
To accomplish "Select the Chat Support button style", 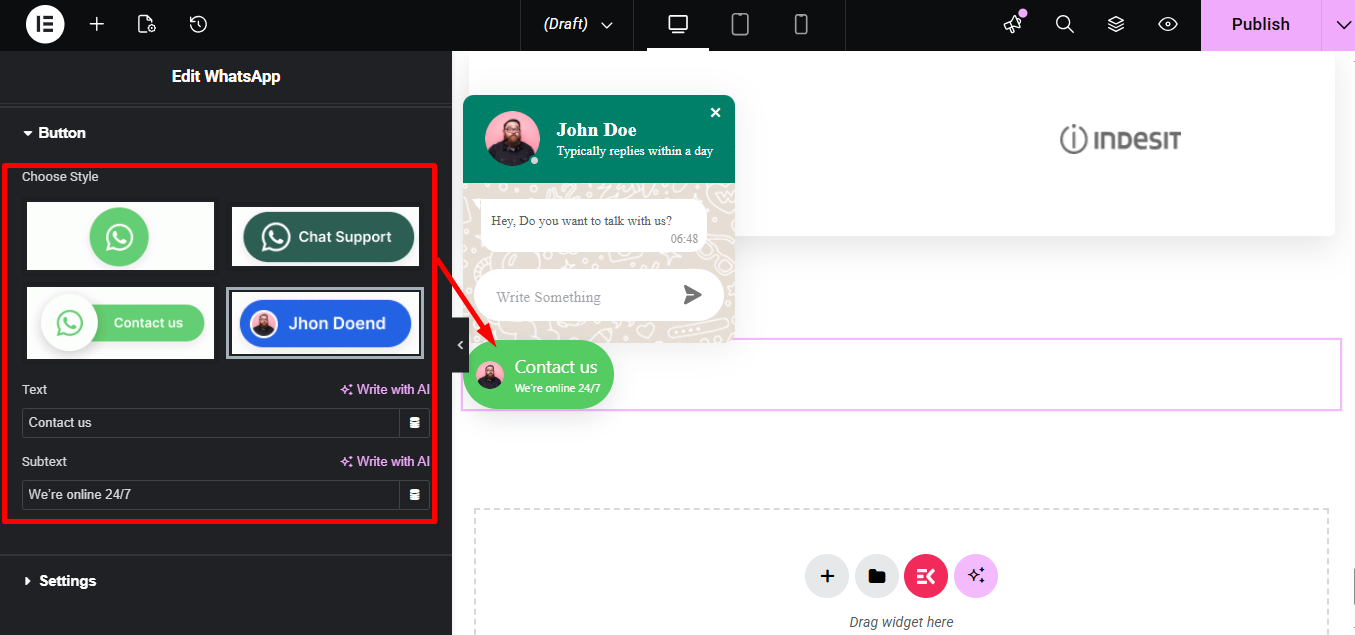I will click(325, 236).
